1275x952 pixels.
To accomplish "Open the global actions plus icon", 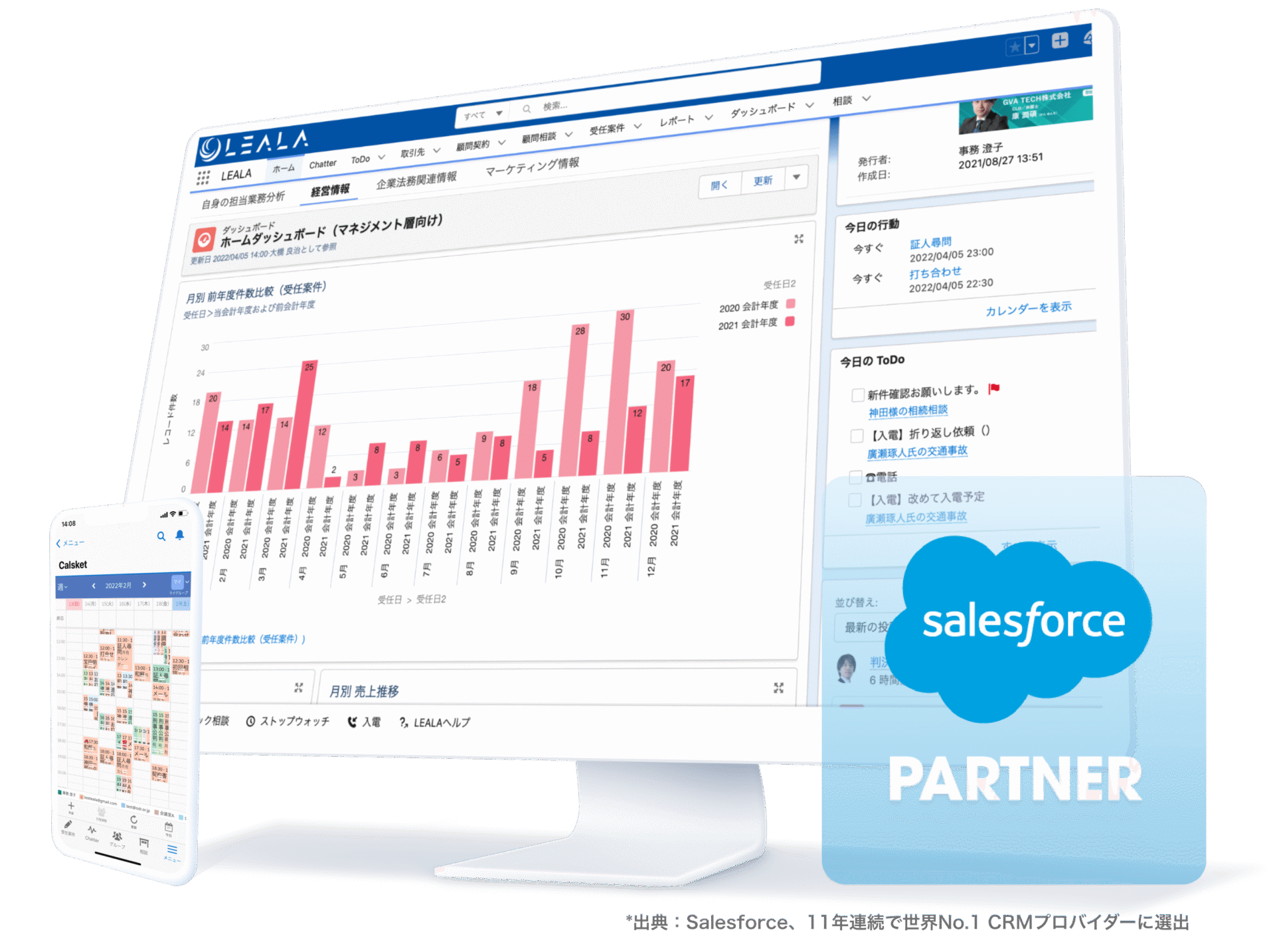I will click(1061, 40).
